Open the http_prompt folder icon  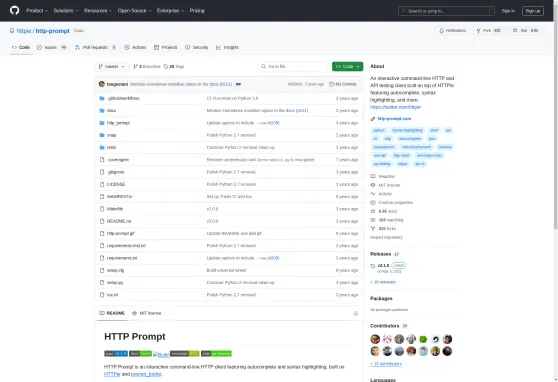click(x=102, y=123)
